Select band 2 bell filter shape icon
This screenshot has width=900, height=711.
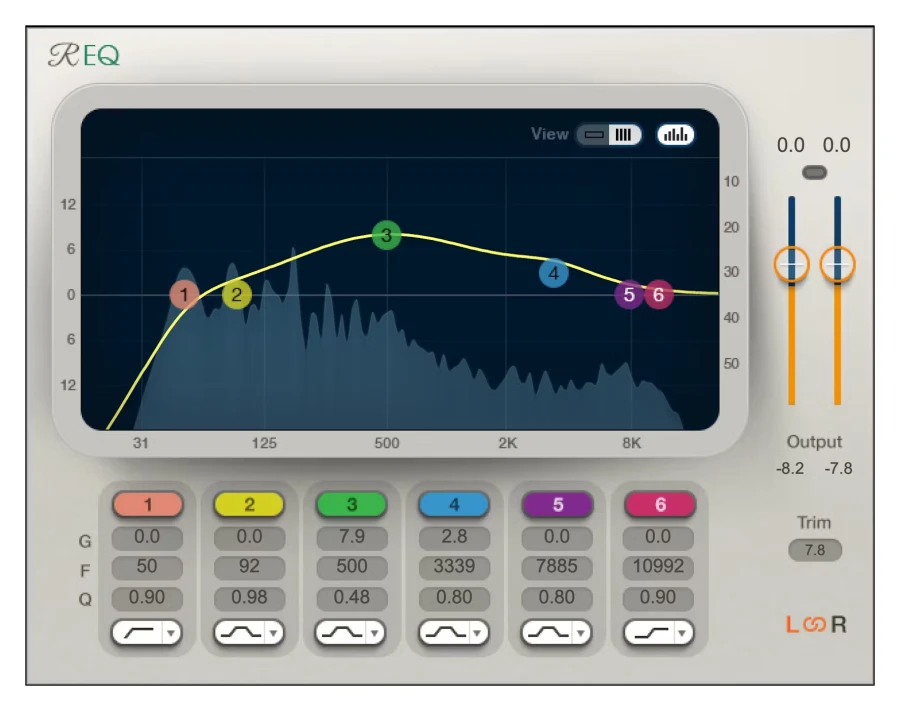pos(240,633)
